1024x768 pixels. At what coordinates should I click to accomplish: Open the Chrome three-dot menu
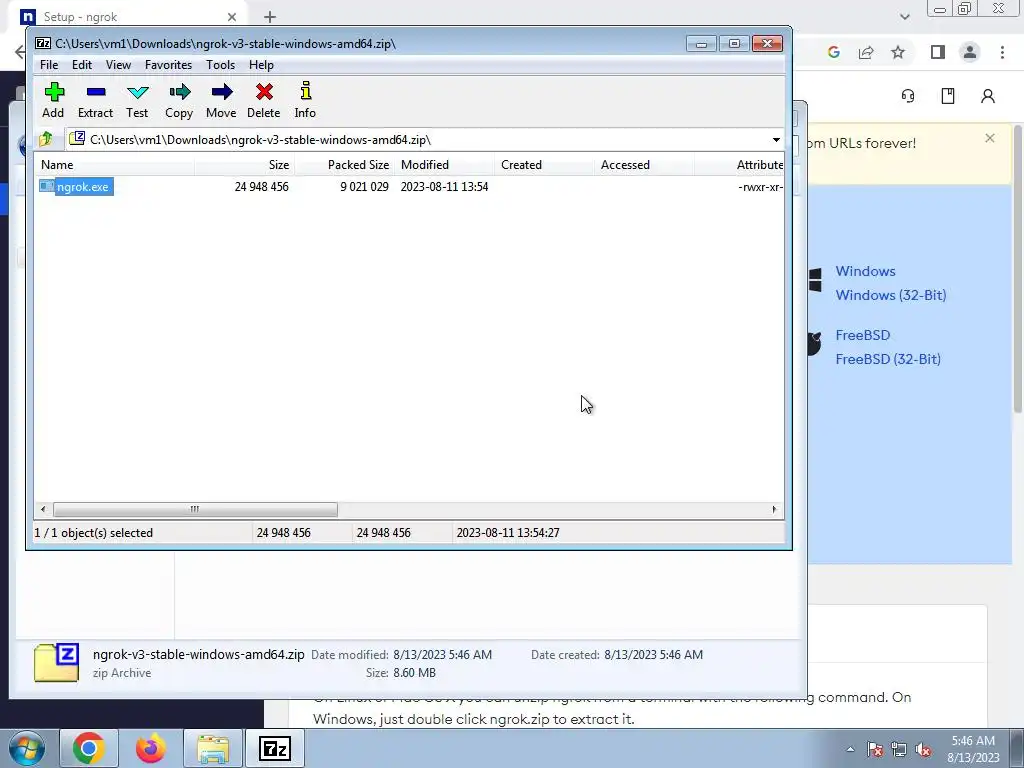[1002, 52]
